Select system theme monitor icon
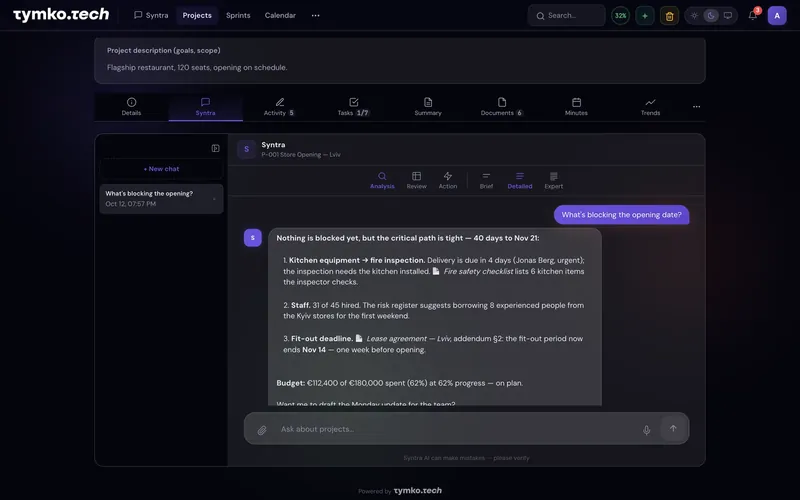Image resolution: width=800 pixels, height=500 pixels. 728,15
